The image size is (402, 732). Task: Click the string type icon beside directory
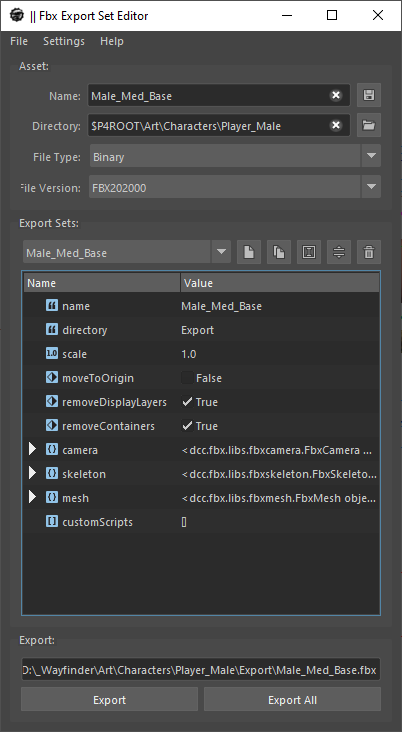52,330
